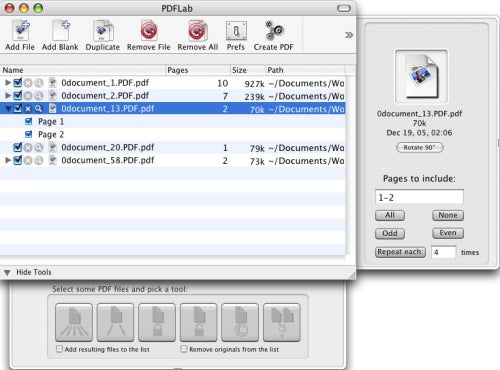
Task: Click the 'Repeat each:' button
Action: click(400, 252)
